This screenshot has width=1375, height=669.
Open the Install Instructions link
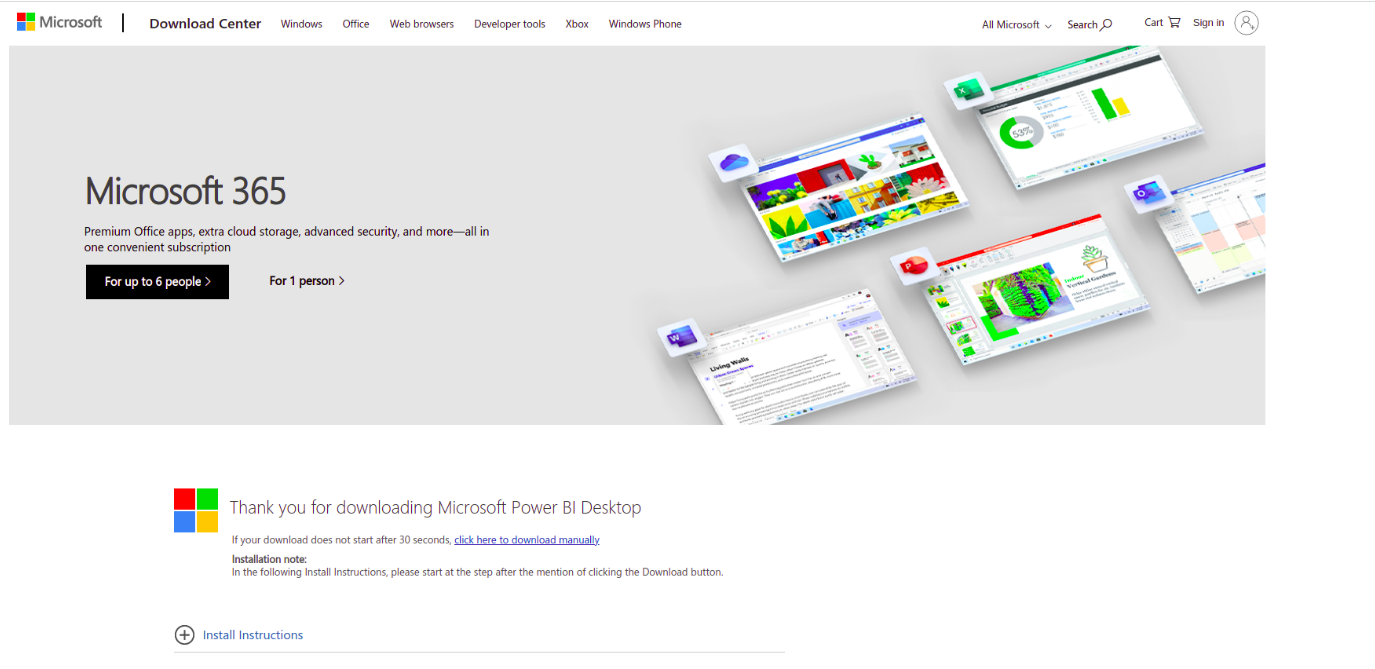[253, 635]
